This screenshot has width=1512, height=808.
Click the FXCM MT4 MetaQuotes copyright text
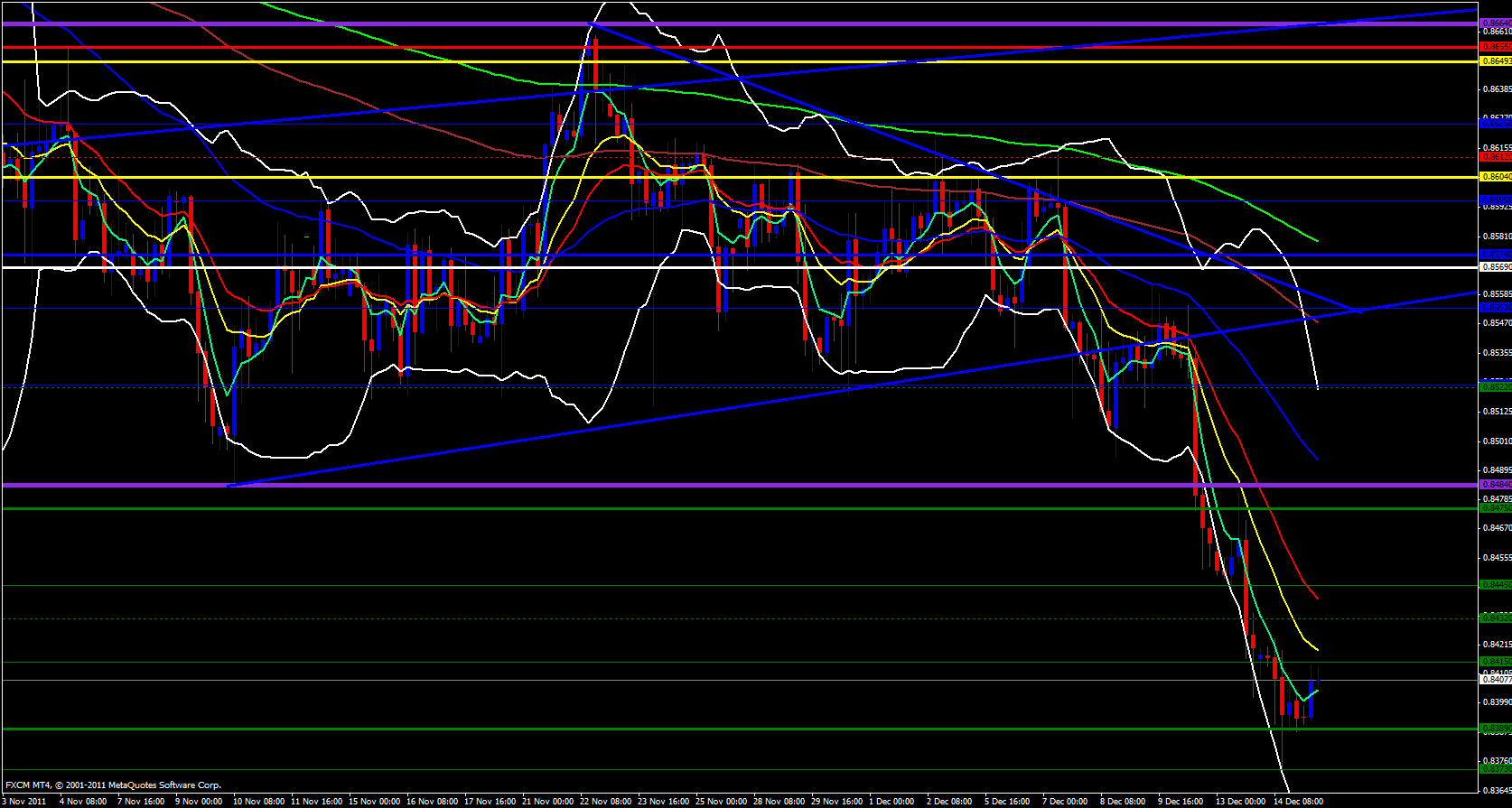pyautogui.click(x=113, y=785)
